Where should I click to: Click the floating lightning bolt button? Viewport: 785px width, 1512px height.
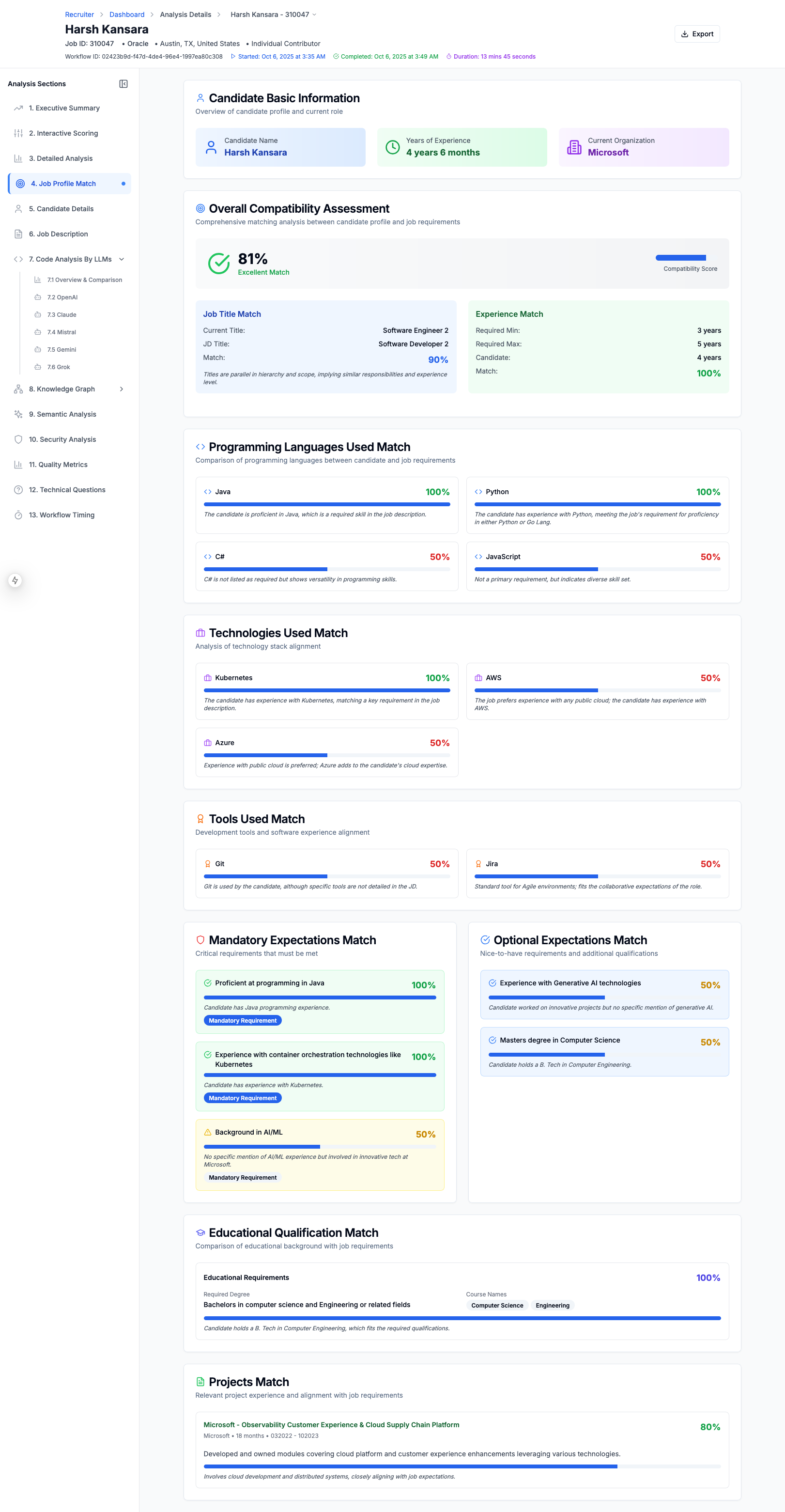15,580
